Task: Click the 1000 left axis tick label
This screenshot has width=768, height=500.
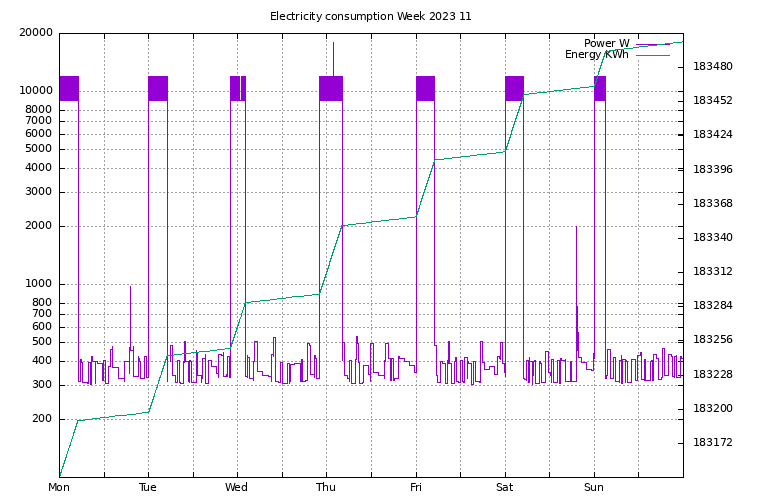Action: (40, 284)
